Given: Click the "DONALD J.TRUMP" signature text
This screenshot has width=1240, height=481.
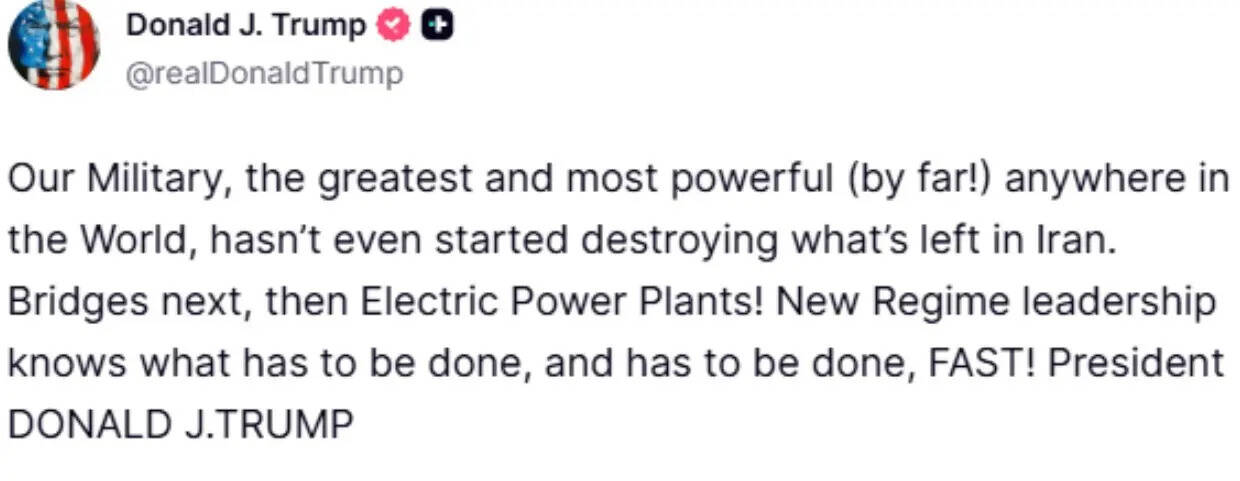Looking at the screenshot, I should point(180,424).
